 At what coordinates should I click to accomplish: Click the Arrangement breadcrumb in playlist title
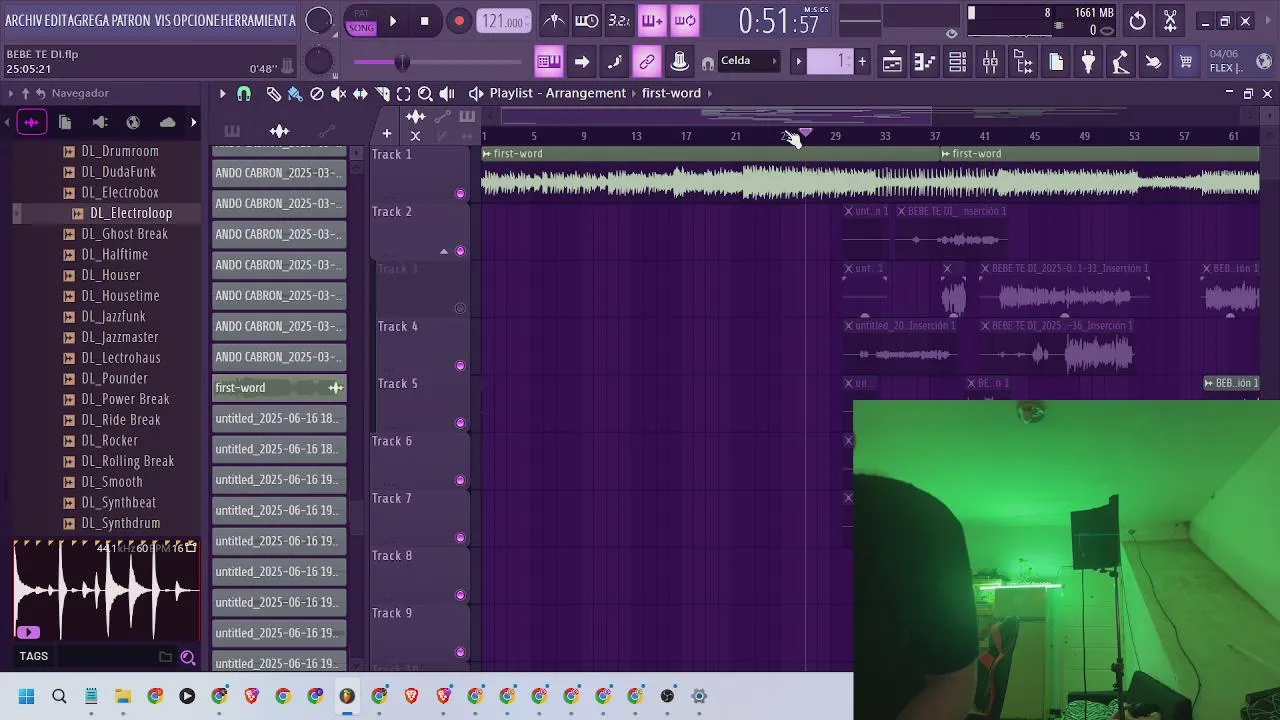tap(586, 93)
